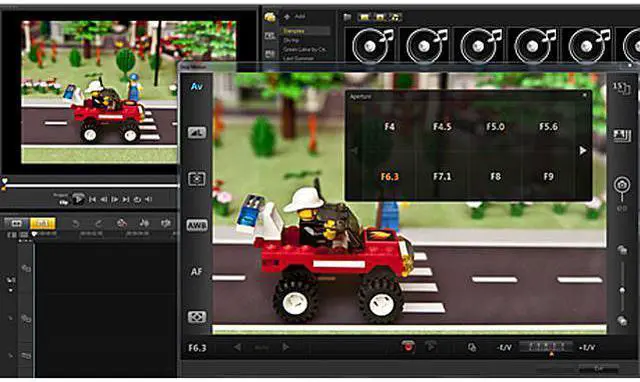Screen dimensions: 640x382
Task: Step to next setting with right arrow
Action: (285, 347)
